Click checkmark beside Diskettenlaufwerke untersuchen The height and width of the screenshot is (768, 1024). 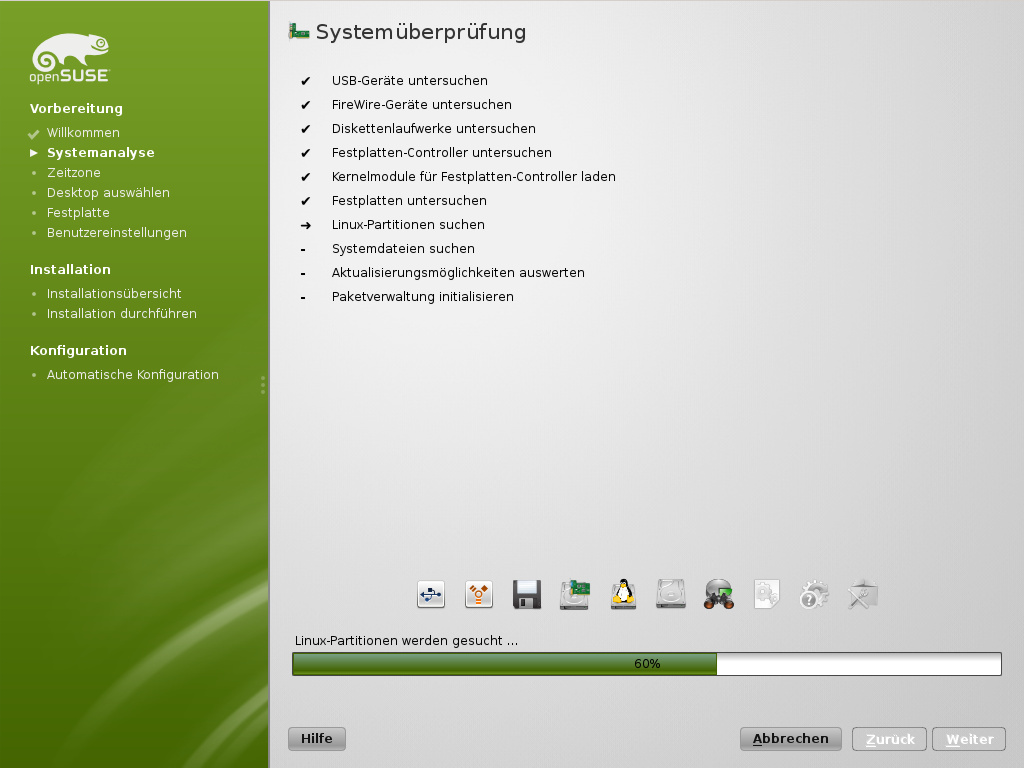click(x=305, y=129)
